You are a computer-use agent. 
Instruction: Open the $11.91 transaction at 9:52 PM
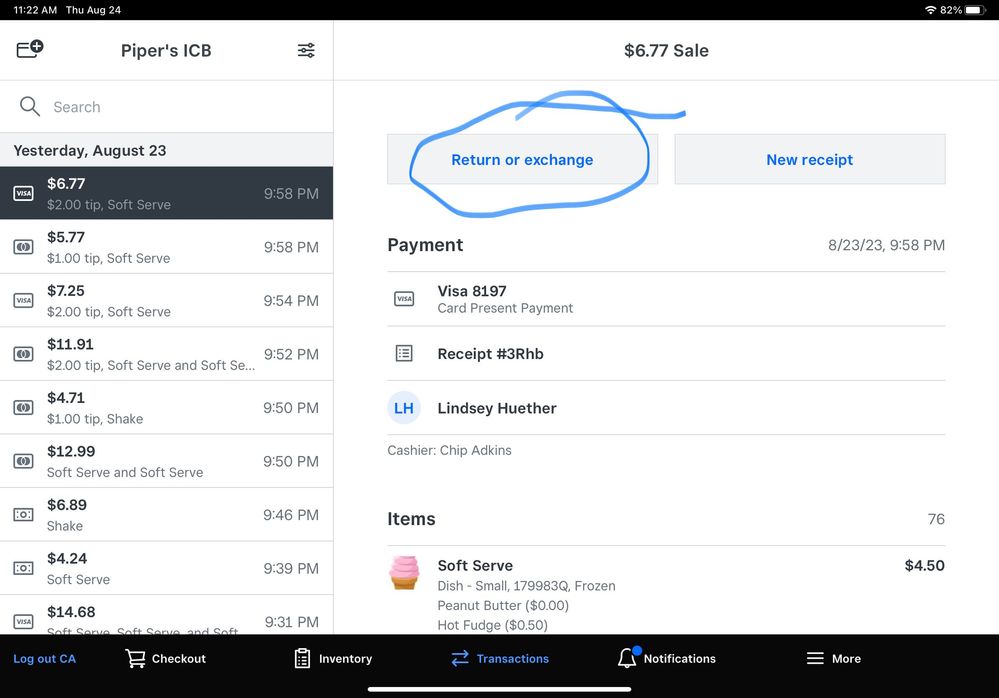pyautogui.click(x=166, y=354)
